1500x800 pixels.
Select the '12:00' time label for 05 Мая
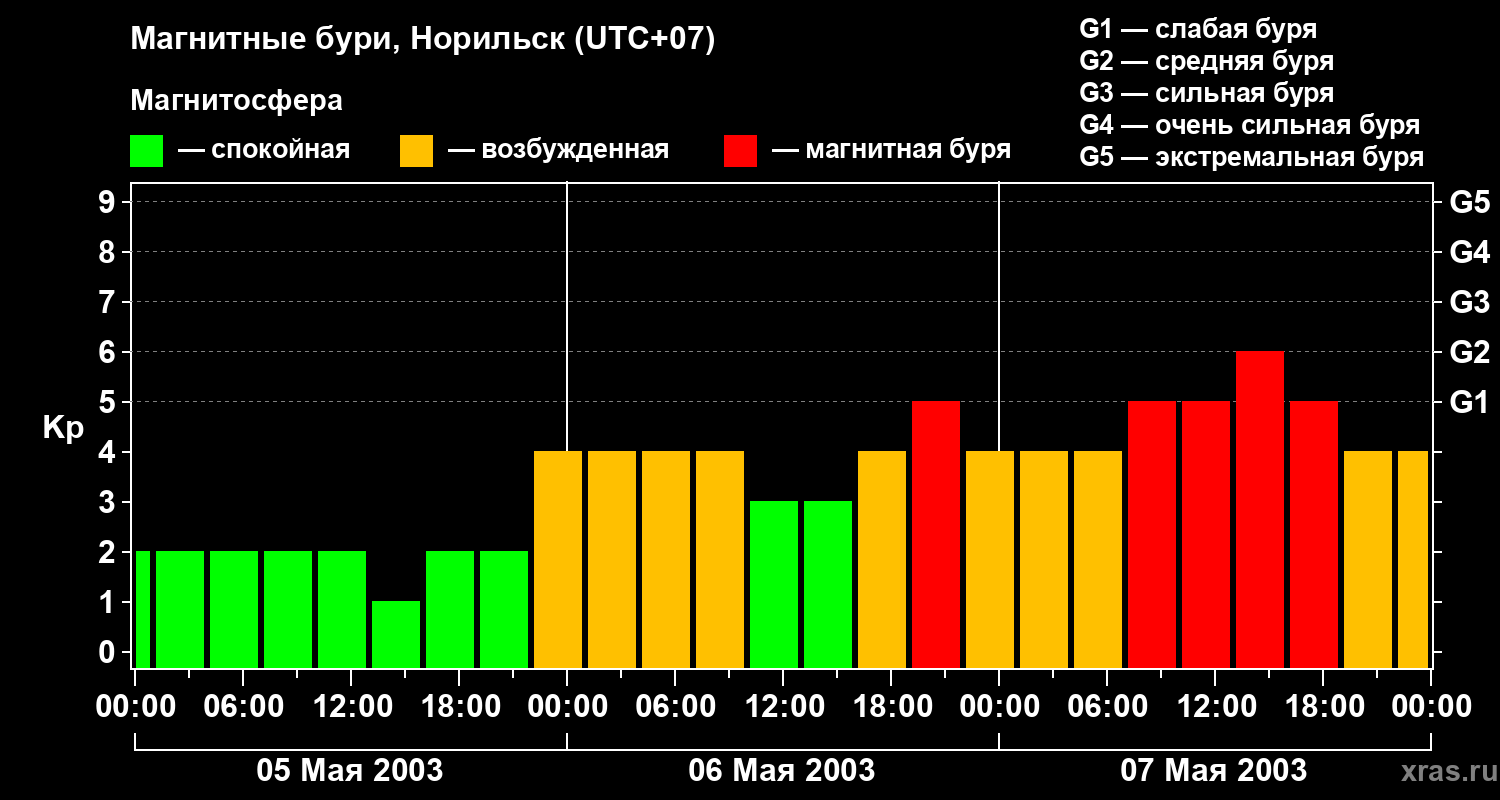pos(351,707)
